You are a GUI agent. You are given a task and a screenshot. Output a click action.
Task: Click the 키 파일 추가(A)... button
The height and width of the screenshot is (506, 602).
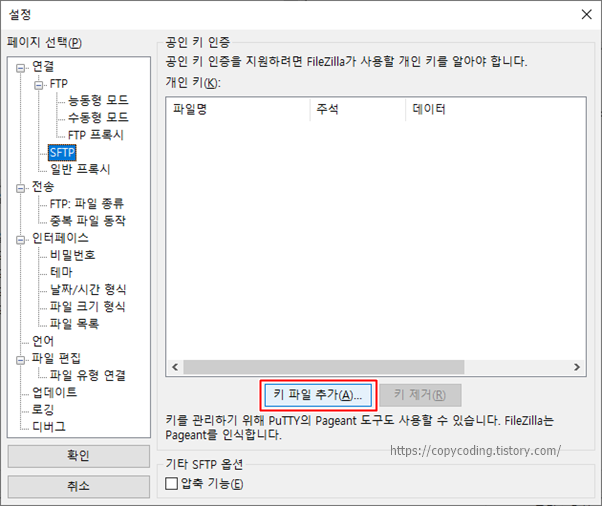point(318,395)
